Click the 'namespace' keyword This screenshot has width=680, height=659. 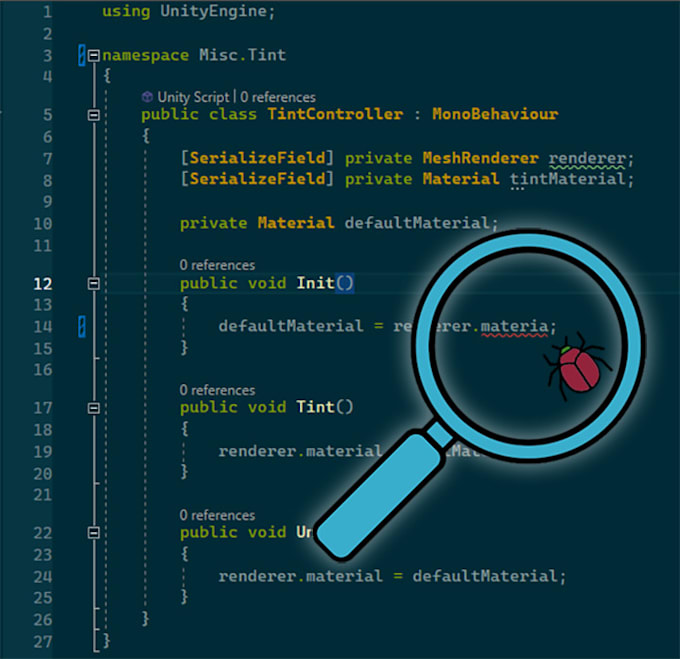coord(146,55)
